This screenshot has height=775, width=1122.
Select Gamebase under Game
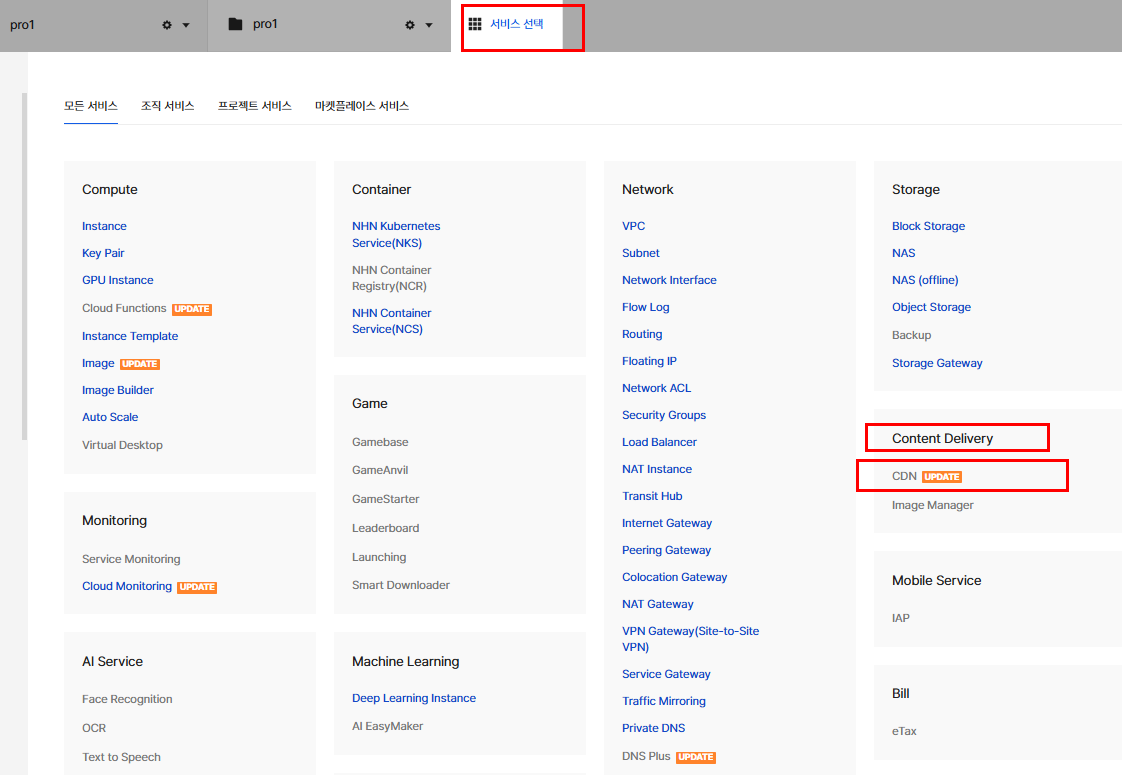[380, 442]
